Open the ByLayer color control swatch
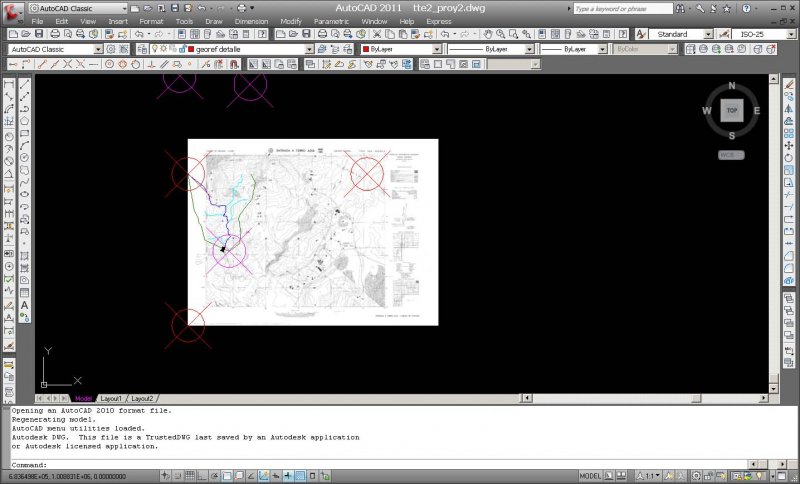Image resolution: width=800 pixels, height=484 pixels. [x=401, y=49]
